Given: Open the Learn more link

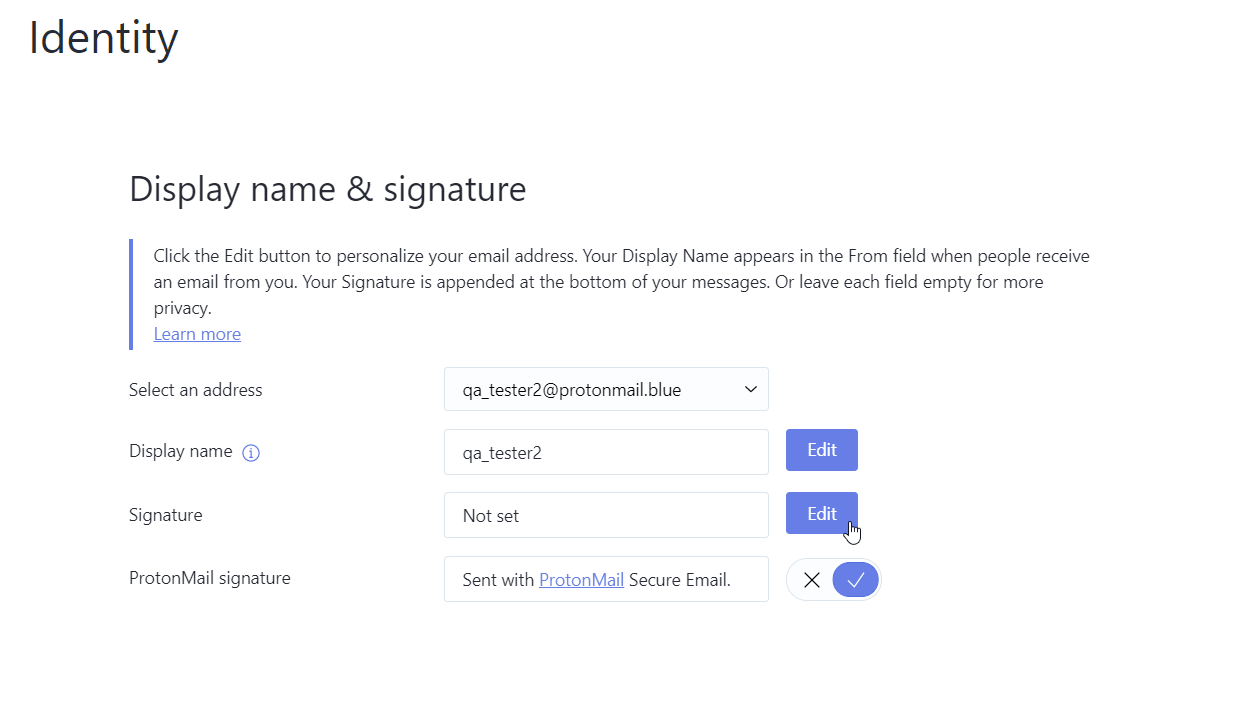Looking at the screenshot, I should tap(196, 333).
